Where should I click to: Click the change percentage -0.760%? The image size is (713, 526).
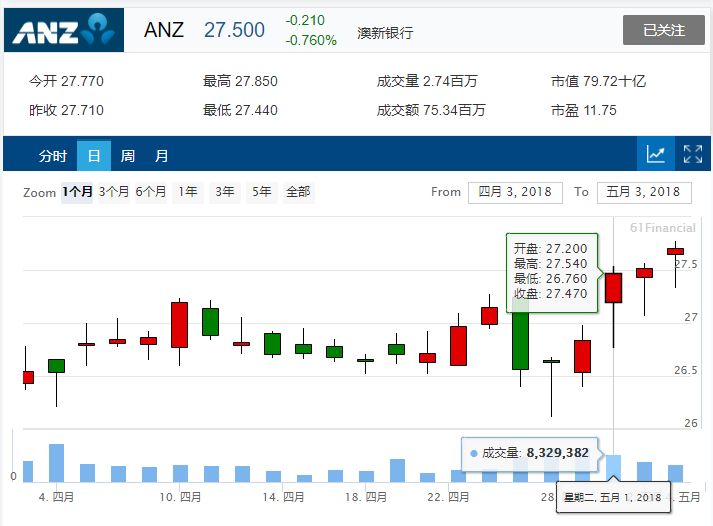click(311, 40)
